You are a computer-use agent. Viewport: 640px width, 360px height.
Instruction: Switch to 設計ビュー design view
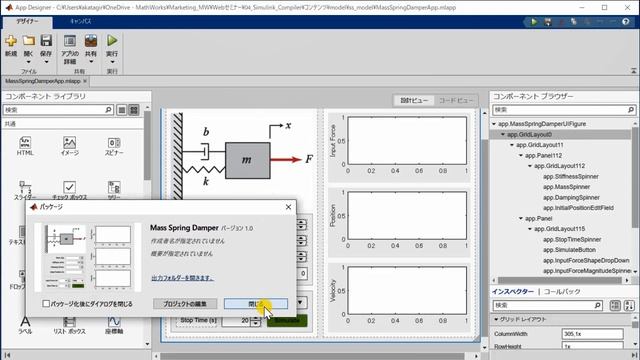point(414,100)
